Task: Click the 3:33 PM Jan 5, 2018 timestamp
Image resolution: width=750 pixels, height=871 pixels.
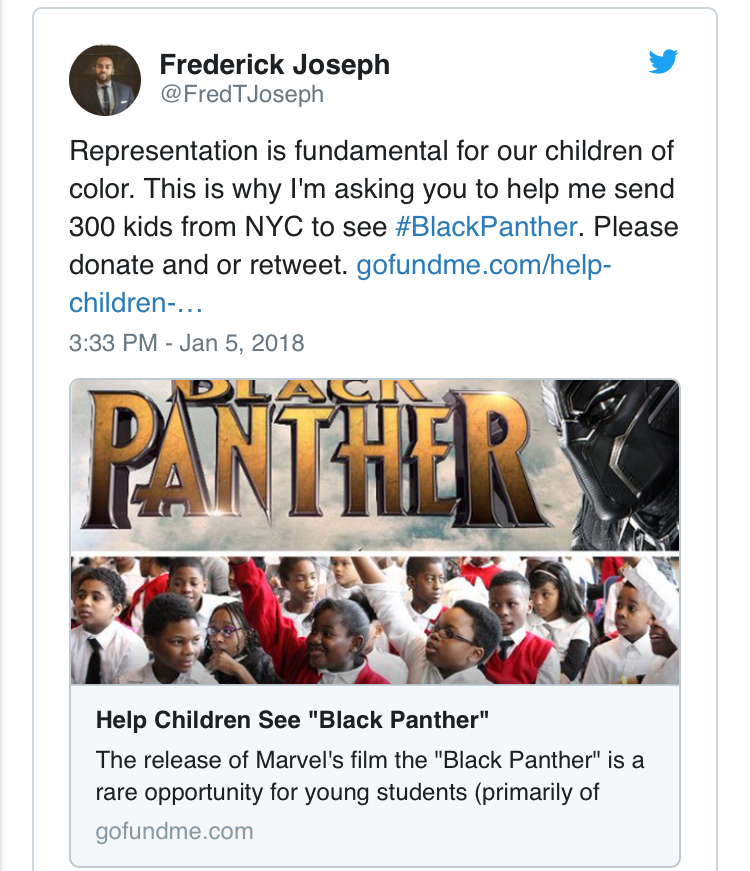Action: [x=186, y=343]
